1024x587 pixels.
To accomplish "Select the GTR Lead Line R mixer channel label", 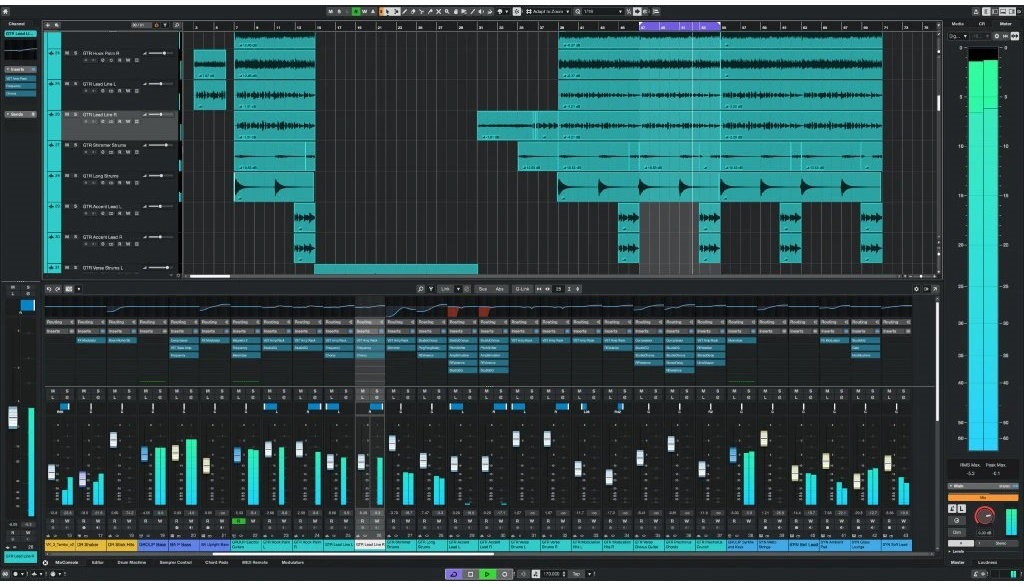I will (x=370, y=545).
